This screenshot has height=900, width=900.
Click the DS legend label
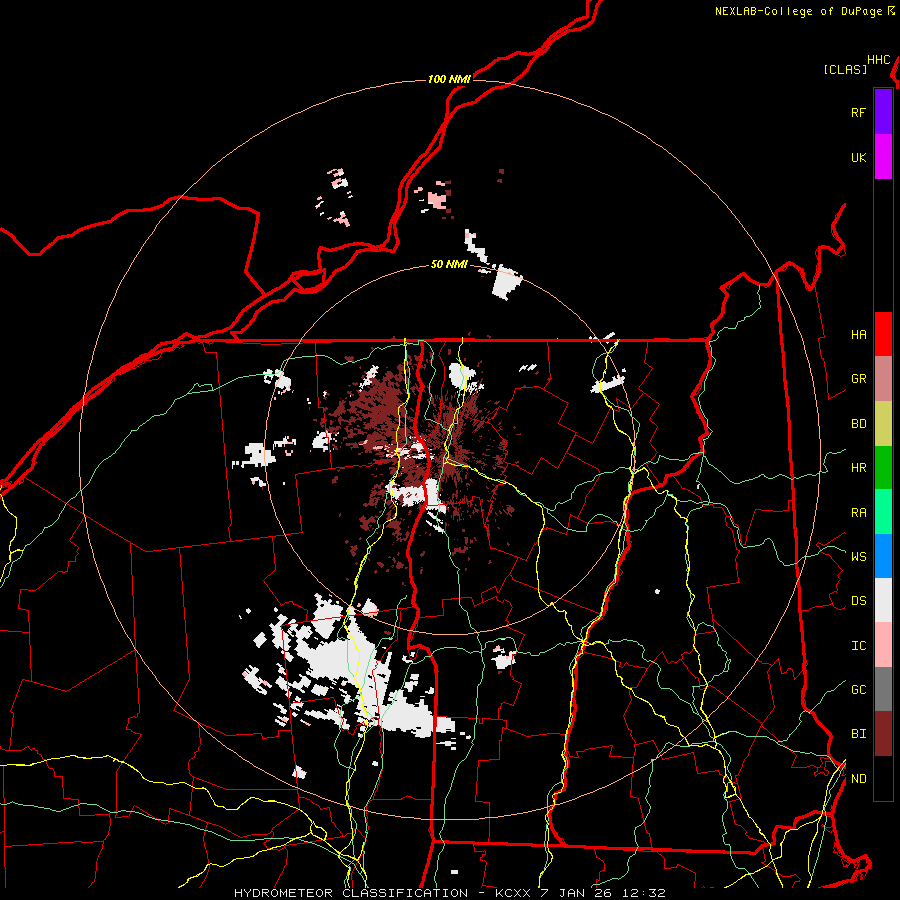pyautogui.click(x=858, y=601)
